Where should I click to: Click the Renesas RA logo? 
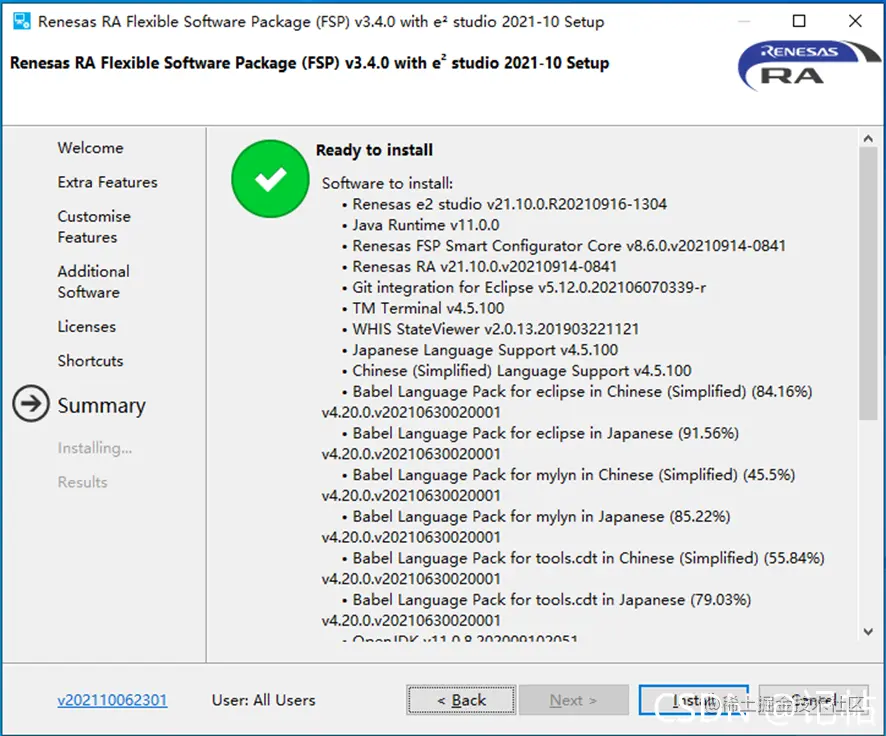point(809,66)
